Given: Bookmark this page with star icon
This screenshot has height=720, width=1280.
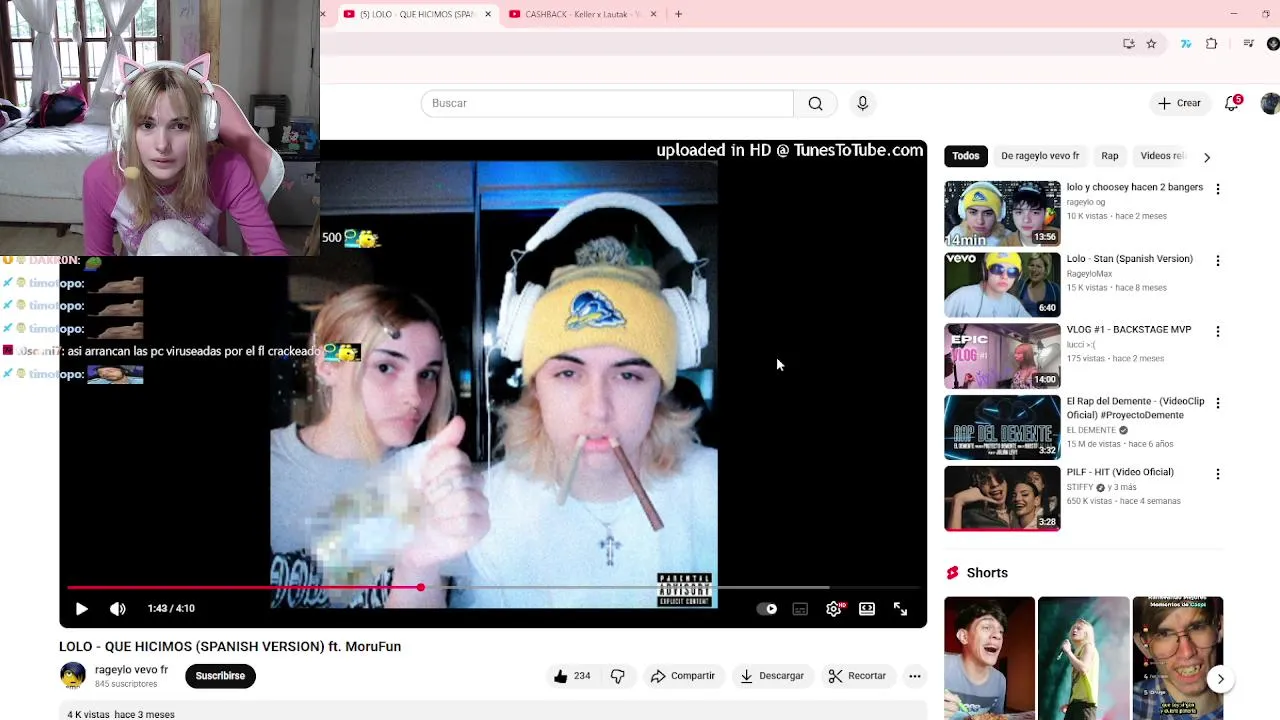Looking at the screenshot, I should pyautogui.click(x=1151, y=44).
